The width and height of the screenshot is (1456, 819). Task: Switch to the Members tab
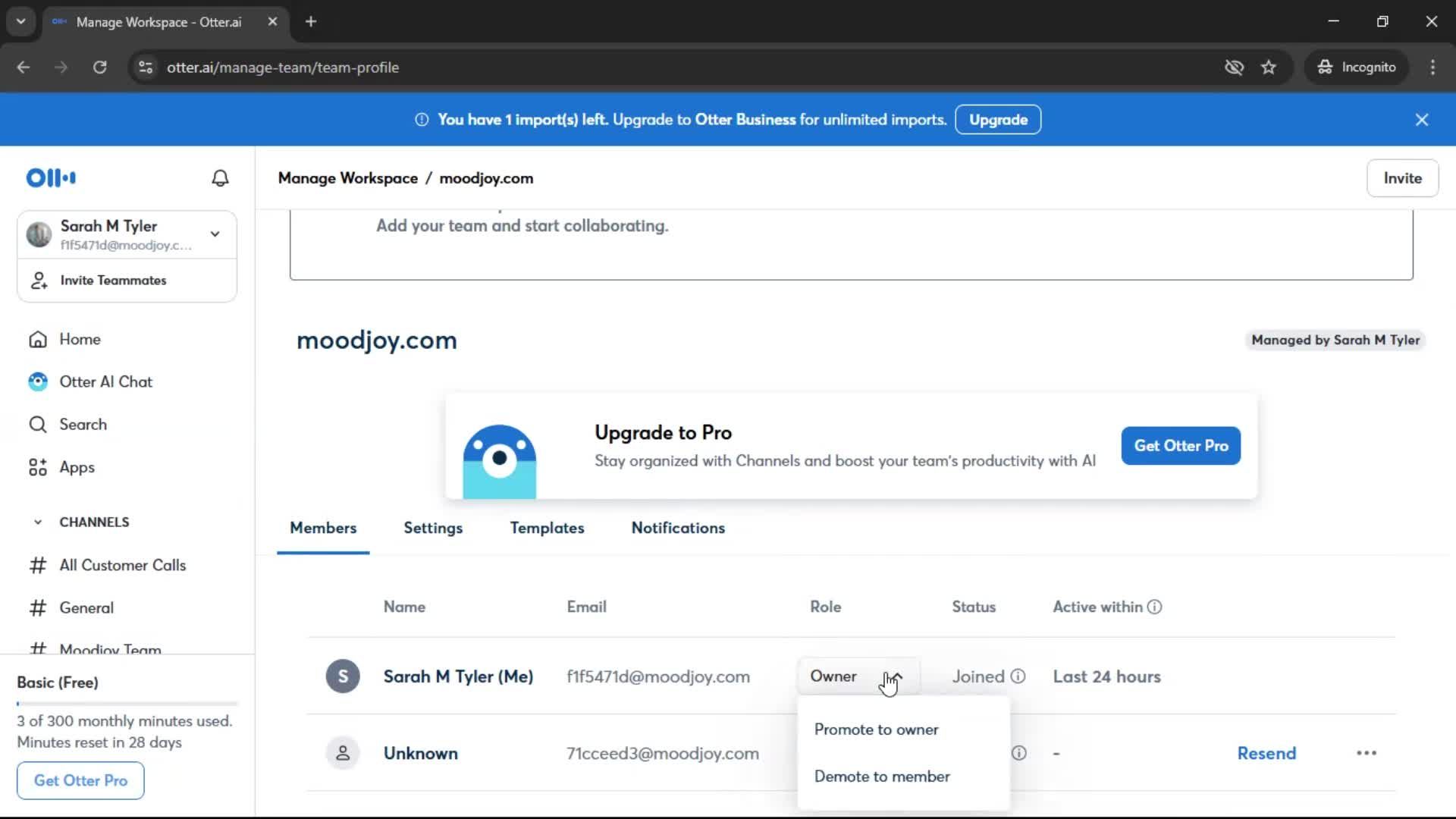(323, 529)
